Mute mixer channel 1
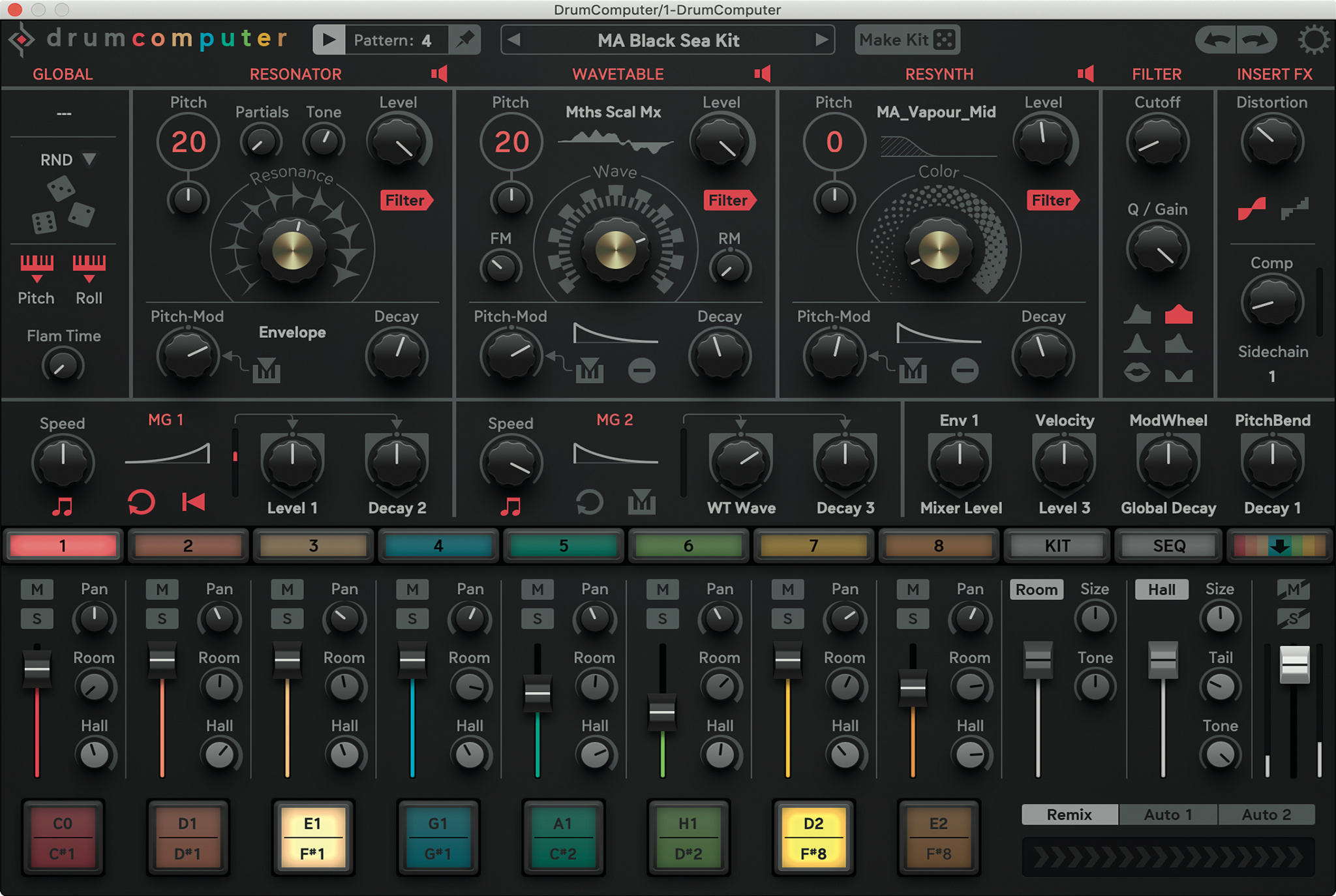This screenshot has height=896, width=1336. click(37, 590)
